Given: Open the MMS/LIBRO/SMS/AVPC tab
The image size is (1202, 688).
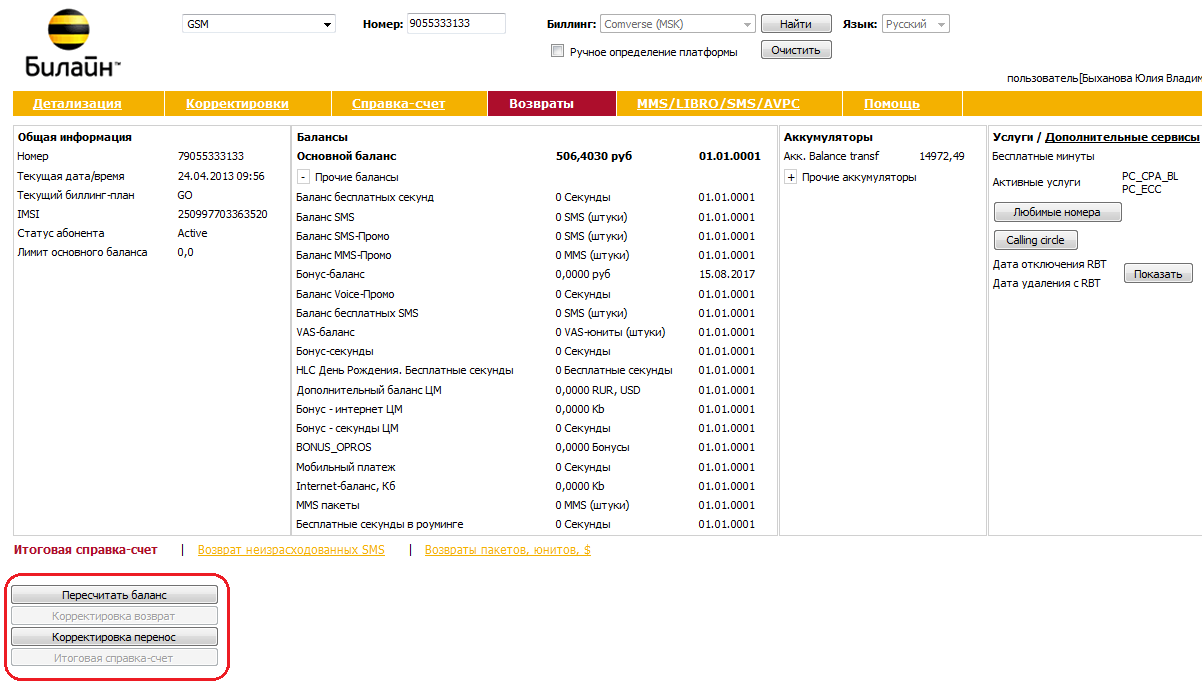Looking at the screenshot, I should 718,104.
